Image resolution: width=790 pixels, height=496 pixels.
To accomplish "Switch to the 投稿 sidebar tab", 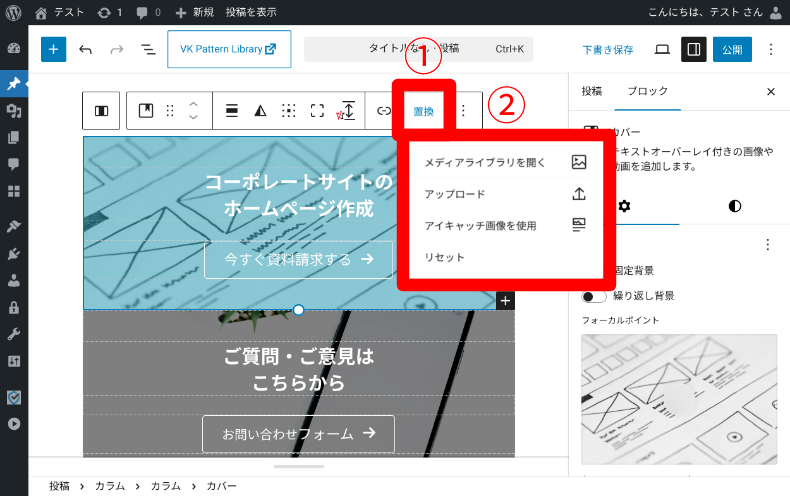I will coord(591,91).
